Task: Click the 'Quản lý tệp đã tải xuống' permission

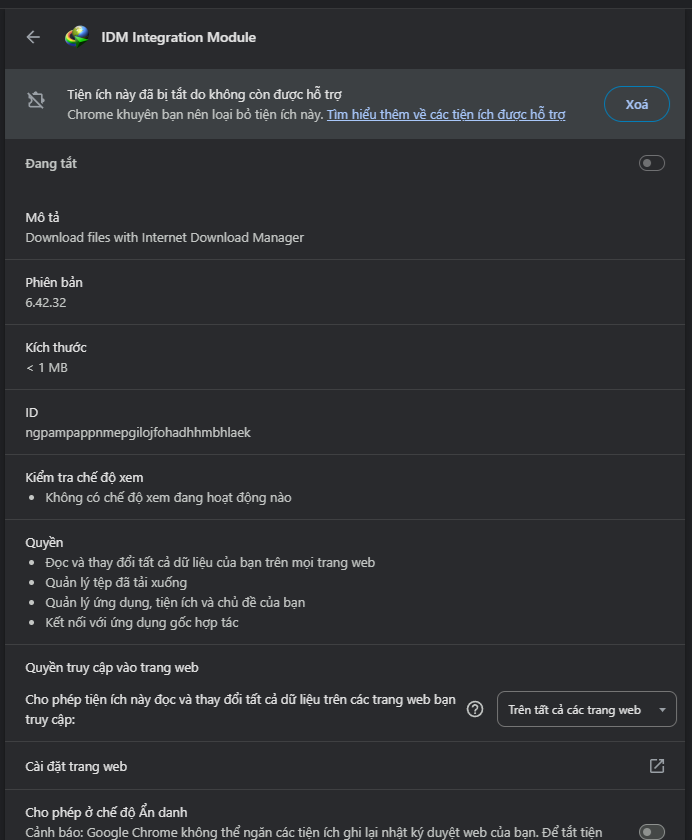Action: pos(116,582)
